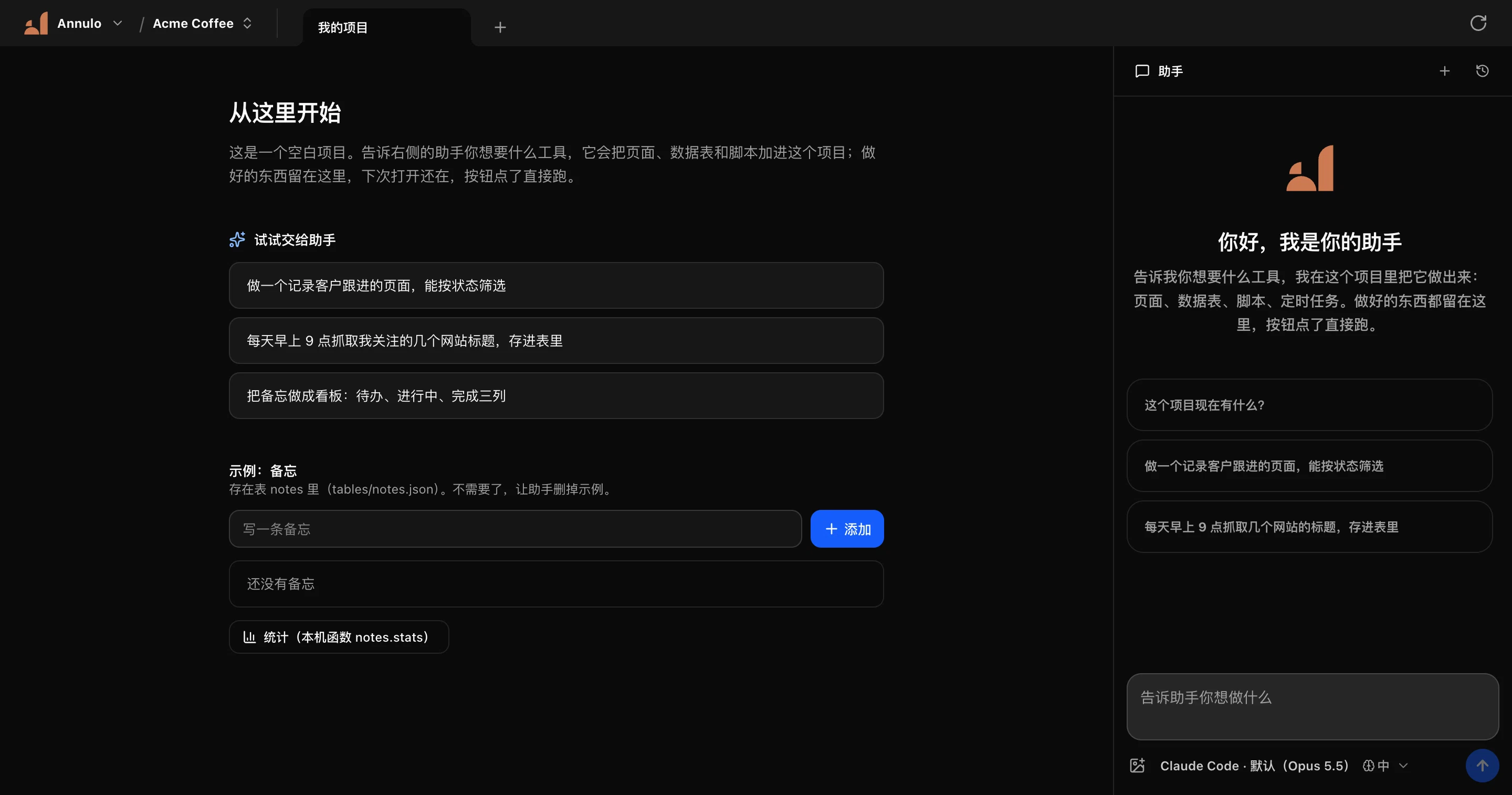This screenshot has width=1512, height=795.
Task: Click the chat bubble icon beside 助手
Action: (1142, 71)
